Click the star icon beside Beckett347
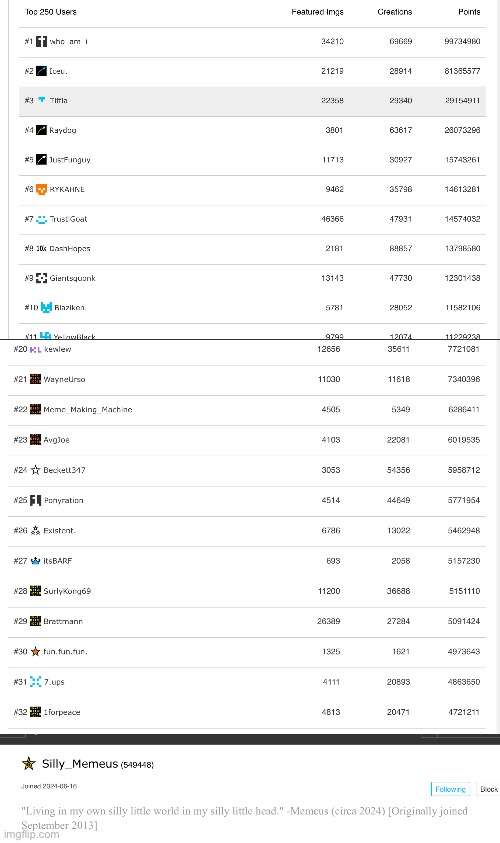 pos(35,470)
